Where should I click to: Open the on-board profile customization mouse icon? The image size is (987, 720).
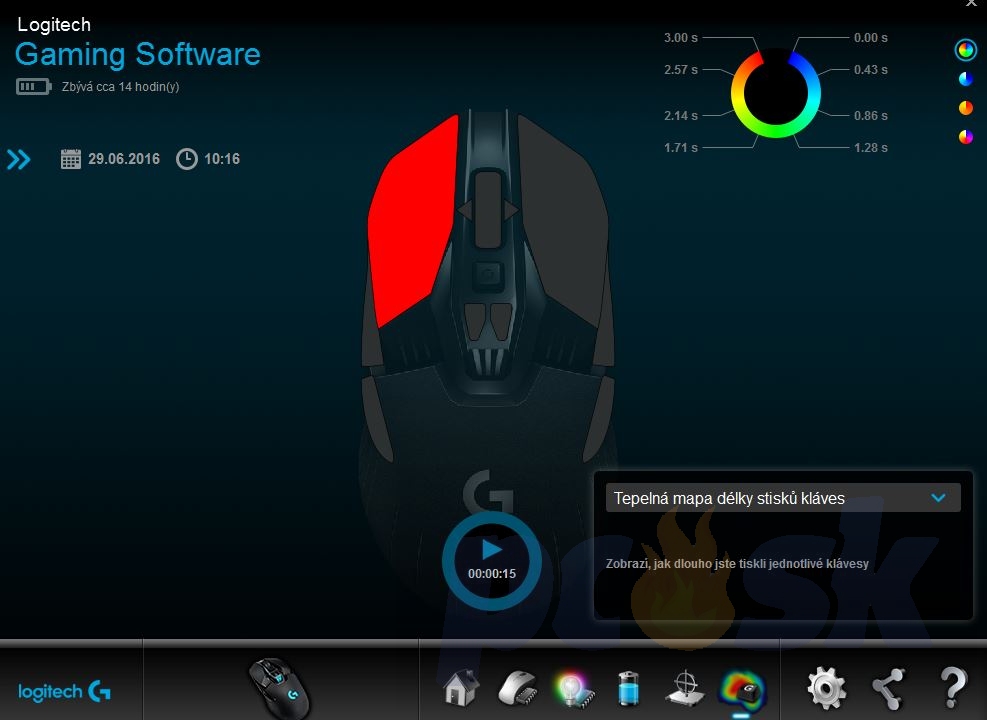(517, 687)
